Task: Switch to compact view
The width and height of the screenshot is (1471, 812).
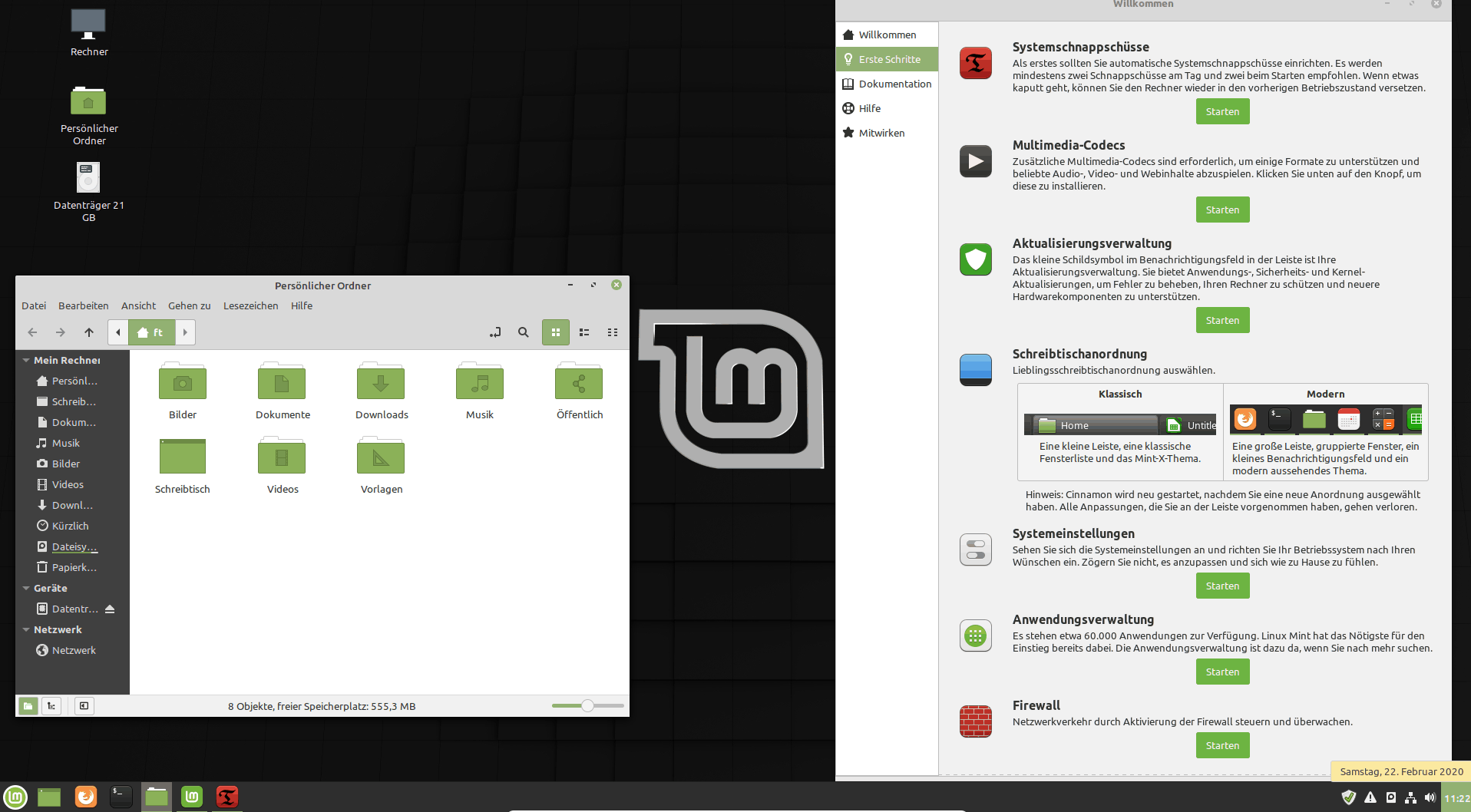Action: pos(613,332)
